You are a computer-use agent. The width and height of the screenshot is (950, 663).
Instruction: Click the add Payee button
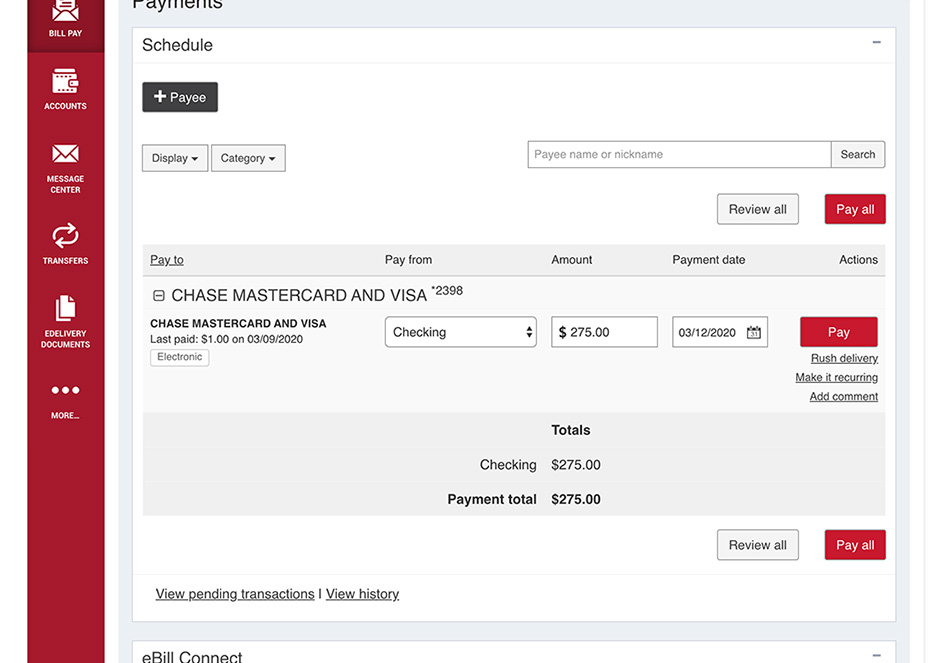(180, 97)
